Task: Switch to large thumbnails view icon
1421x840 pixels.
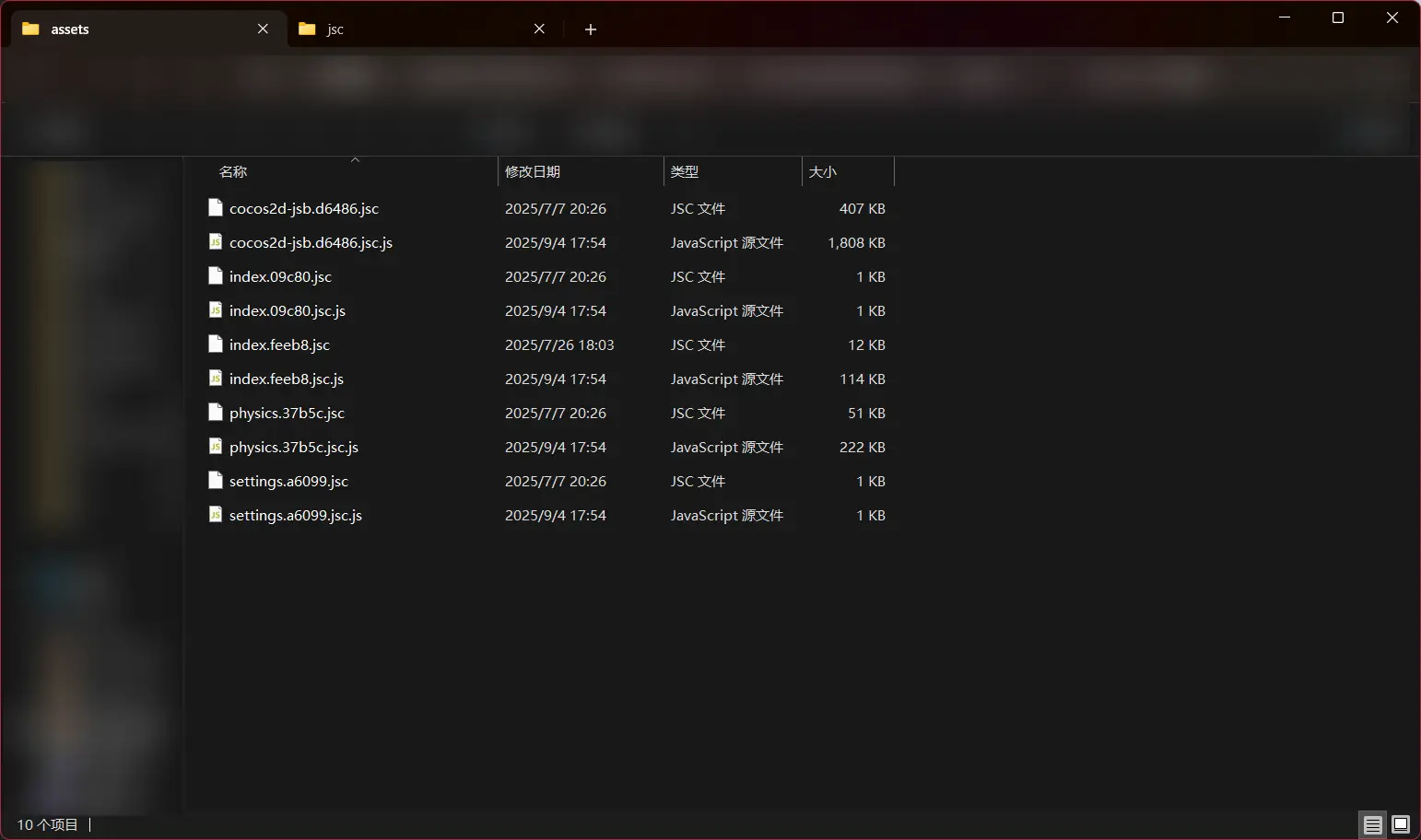Action: (1401, 824)
